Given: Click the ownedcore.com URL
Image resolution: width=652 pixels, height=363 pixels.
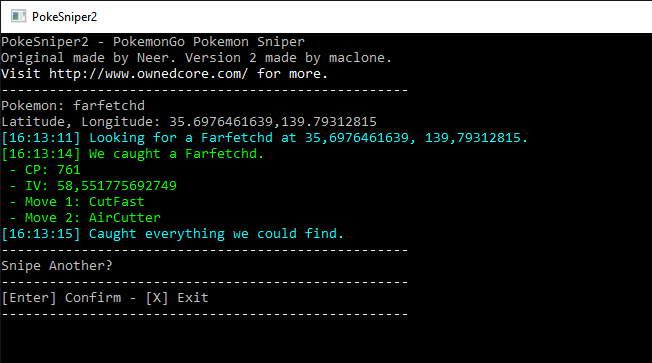Looking at the screenshot, I should click(x=148, y=74).
